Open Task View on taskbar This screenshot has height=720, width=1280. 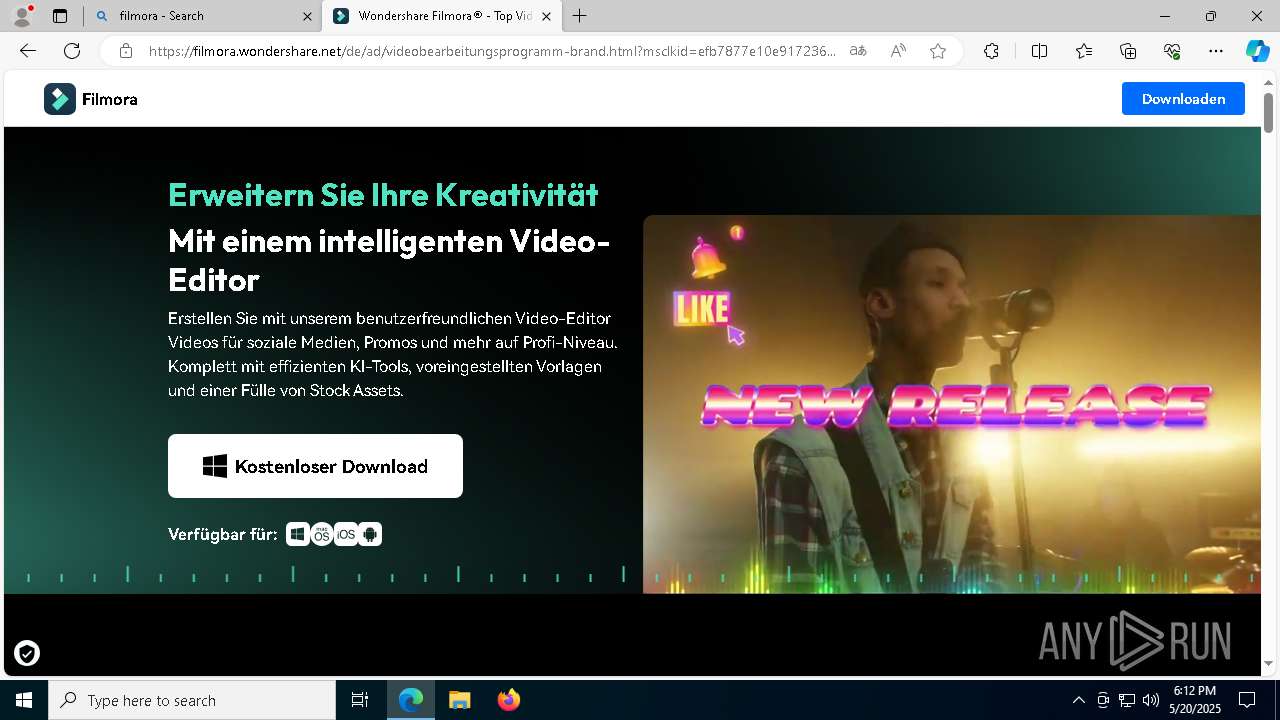click(360, 700)
